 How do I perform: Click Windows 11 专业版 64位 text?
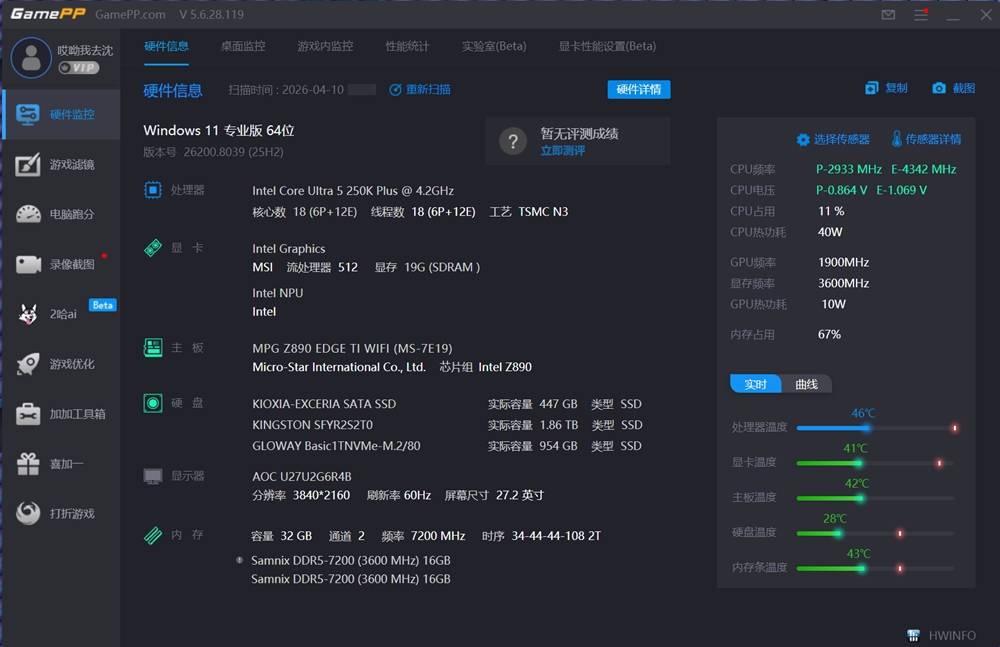click(219, 130)
